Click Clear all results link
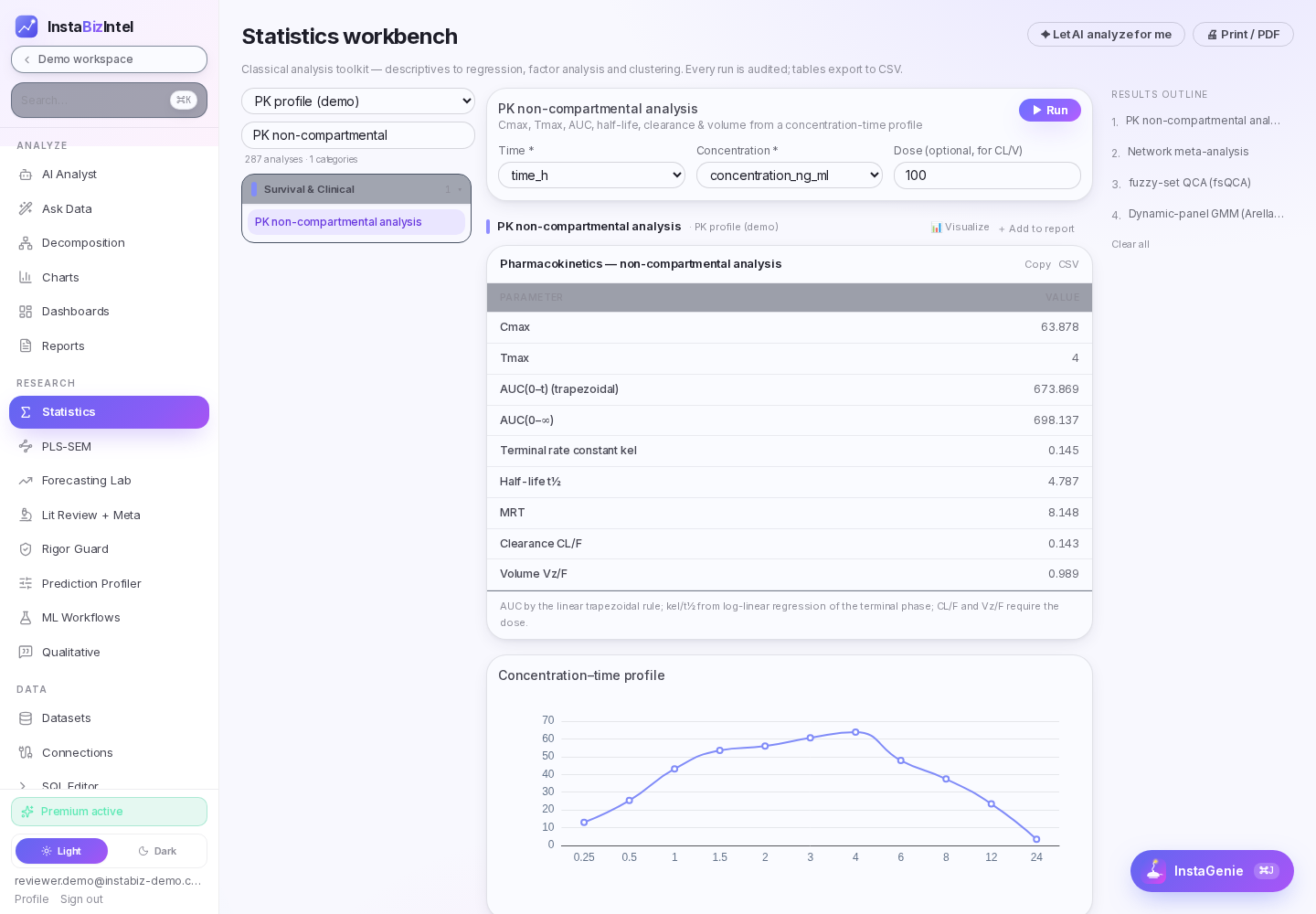The height and width of the screenshot is (914, 1316). 1130,244
